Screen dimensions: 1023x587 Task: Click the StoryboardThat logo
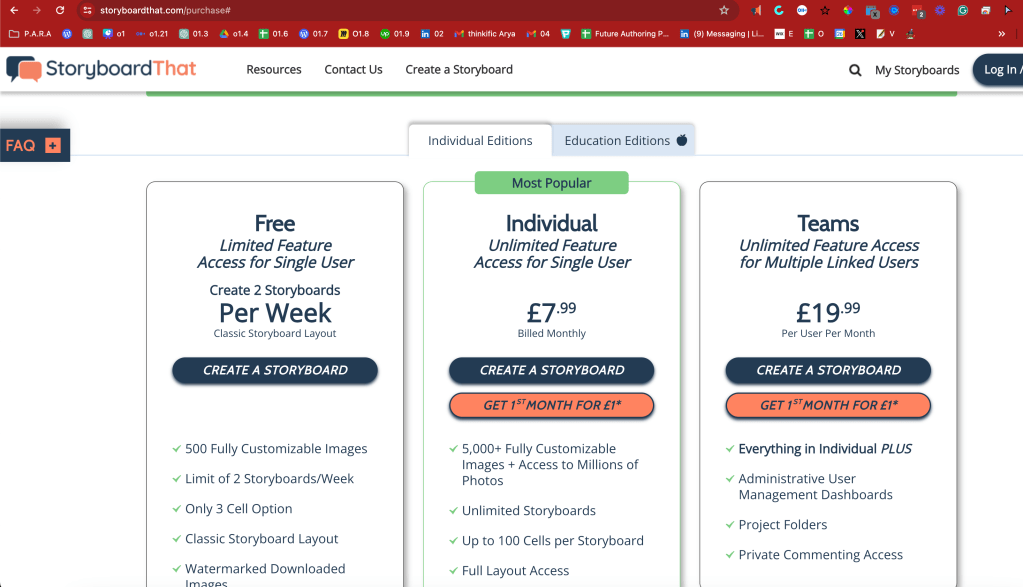click(x=101, y=68)
